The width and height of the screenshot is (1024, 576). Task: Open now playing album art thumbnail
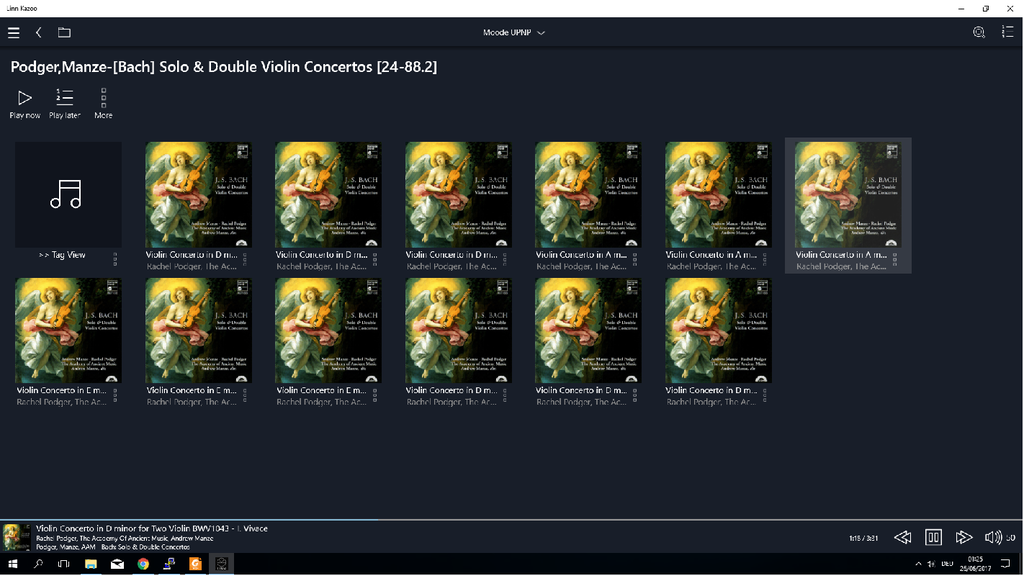(15, 537)
